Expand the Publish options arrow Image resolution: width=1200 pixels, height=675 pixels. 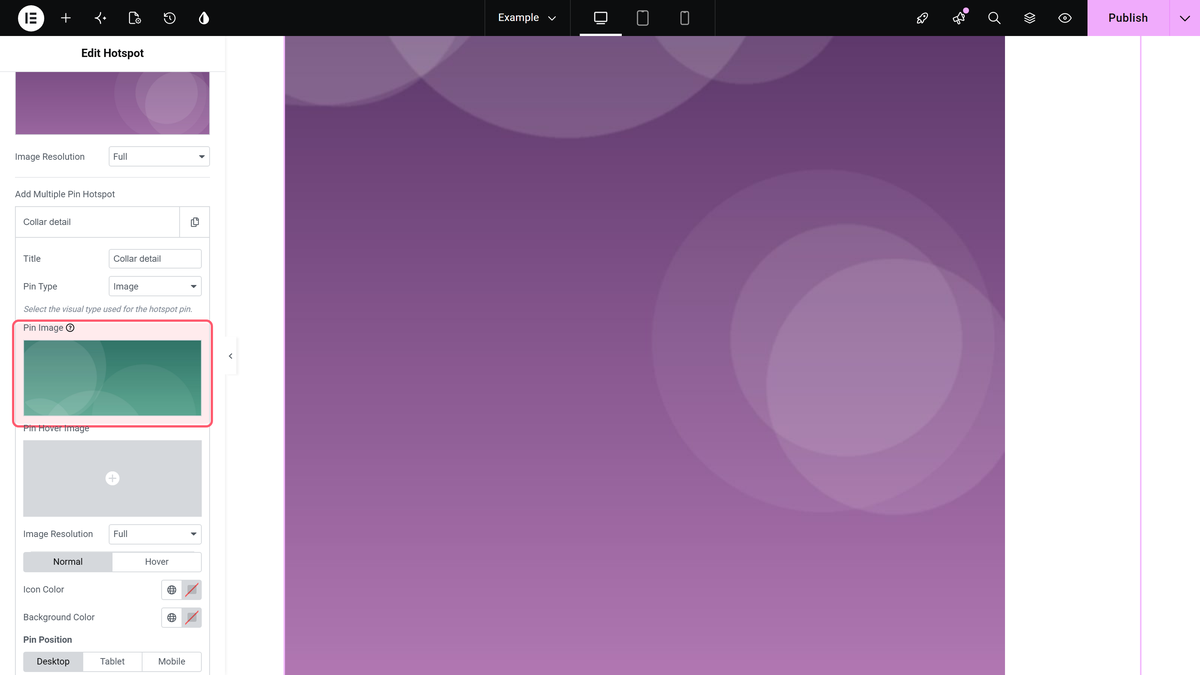[x=1184, y=18]
